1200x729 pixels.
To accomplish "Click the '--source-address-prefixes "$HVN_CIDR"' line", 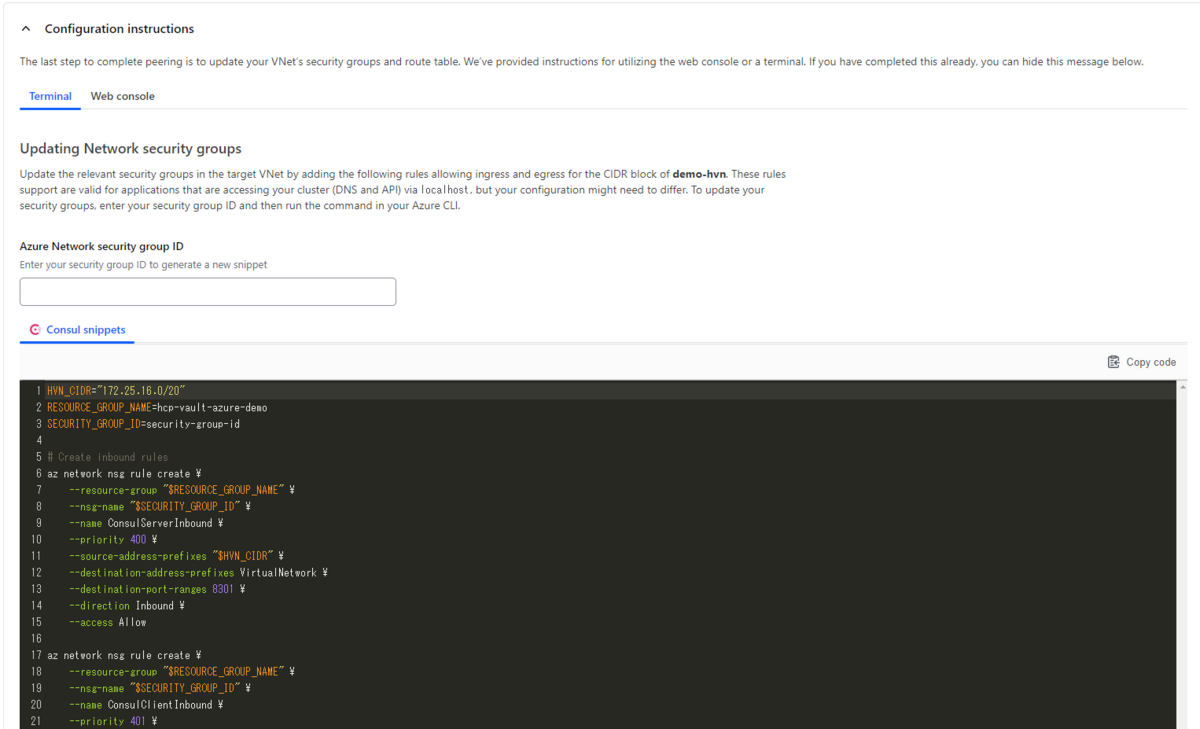I will pyautogui.click(x=177, y=556).
